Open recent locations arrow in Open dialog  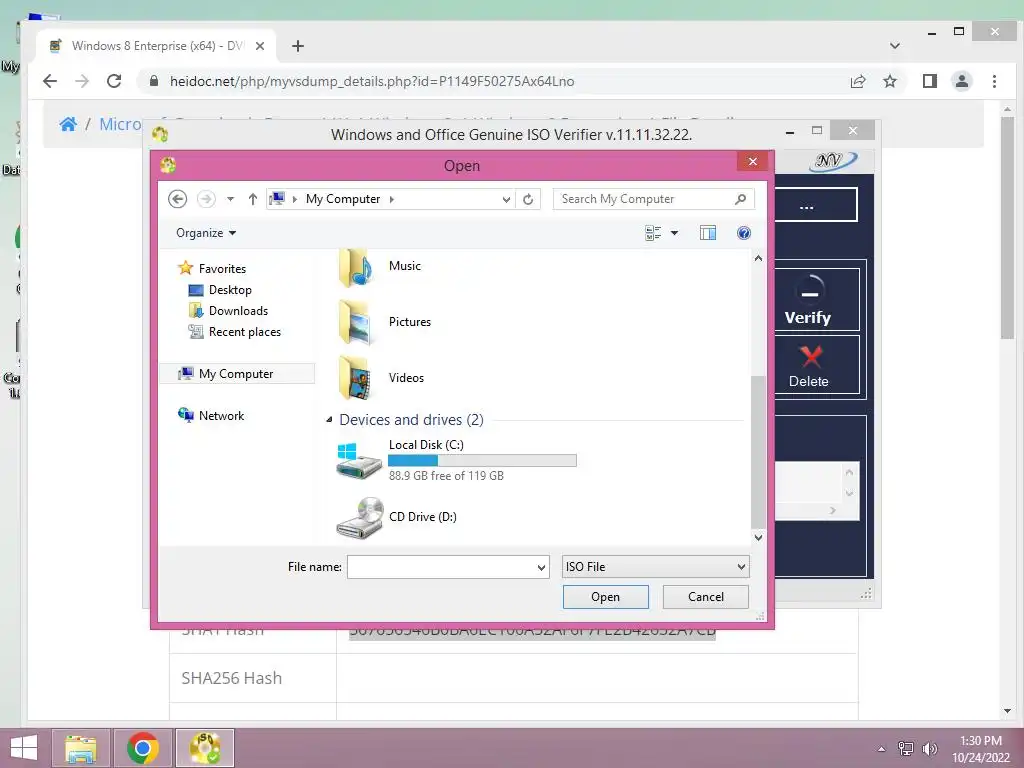pos(231,199)
